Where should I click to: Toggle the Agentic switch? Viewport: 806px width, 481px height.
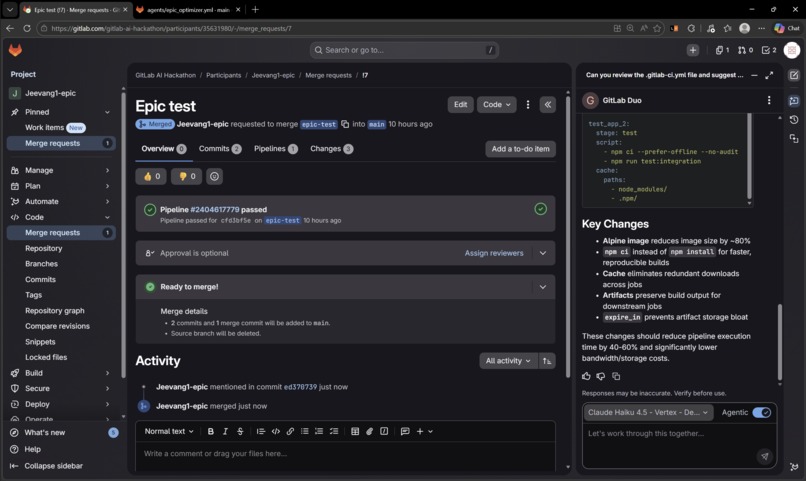point(761,413)
